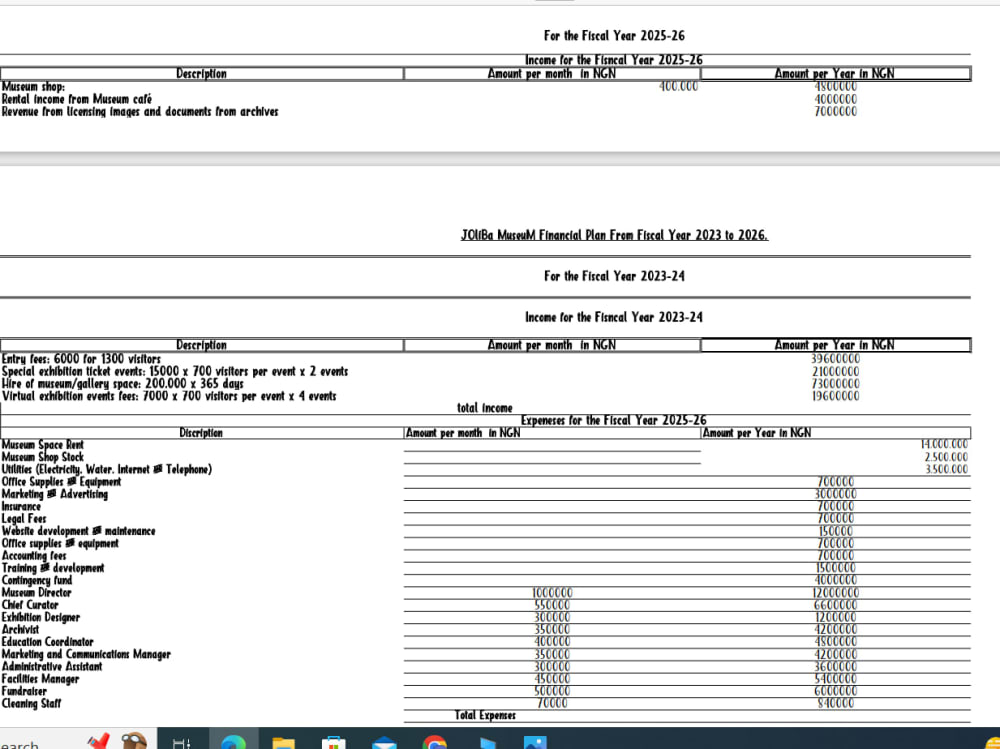The height and width of the screenshot is (749, 1000).
Task: Select the 'Museum Space Rent' expense row
Action: 43,445
